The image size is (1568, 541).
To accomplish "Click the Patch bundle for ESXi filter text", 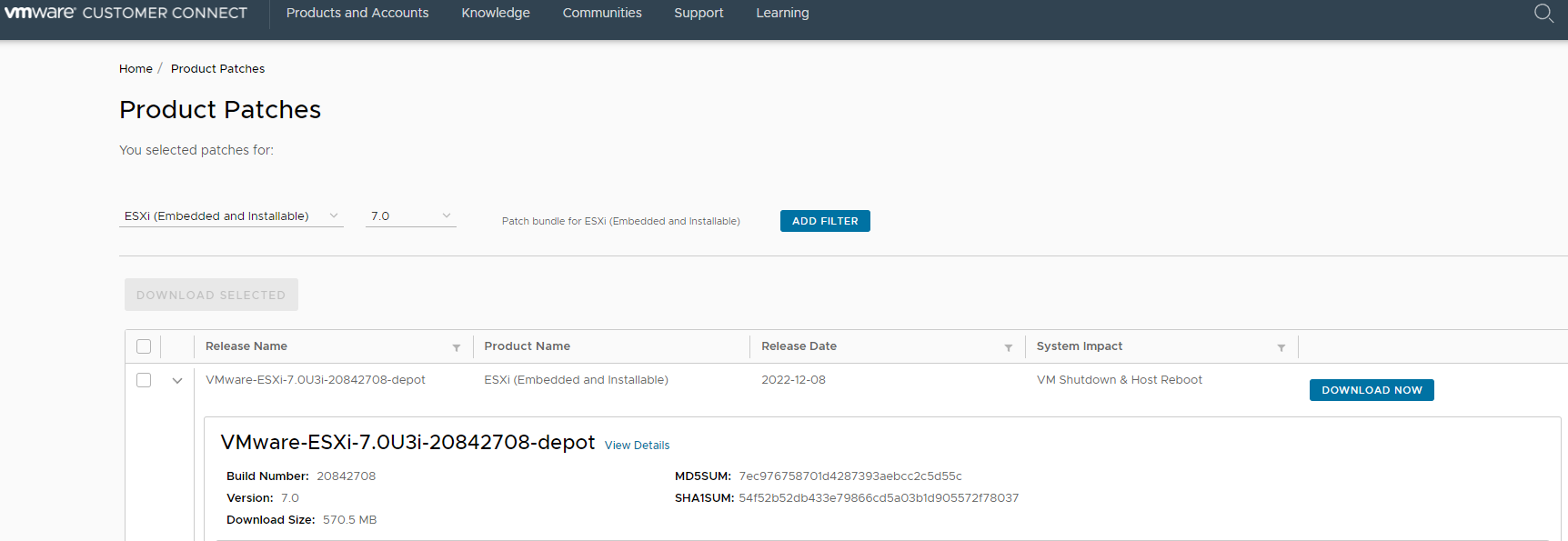I will coord(621,221).
